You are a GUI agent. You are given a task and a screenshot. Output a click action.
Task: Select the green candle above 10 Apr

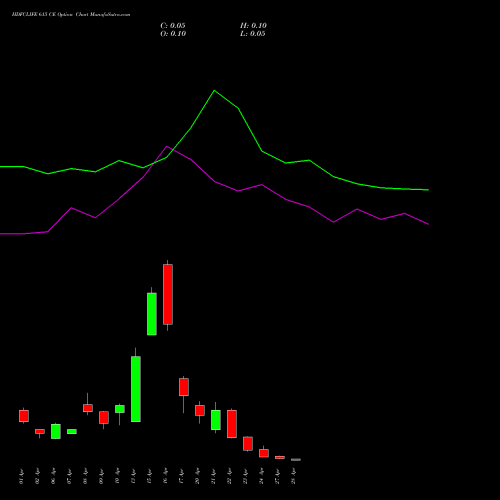pyautogui.click(x=120, y=409)
